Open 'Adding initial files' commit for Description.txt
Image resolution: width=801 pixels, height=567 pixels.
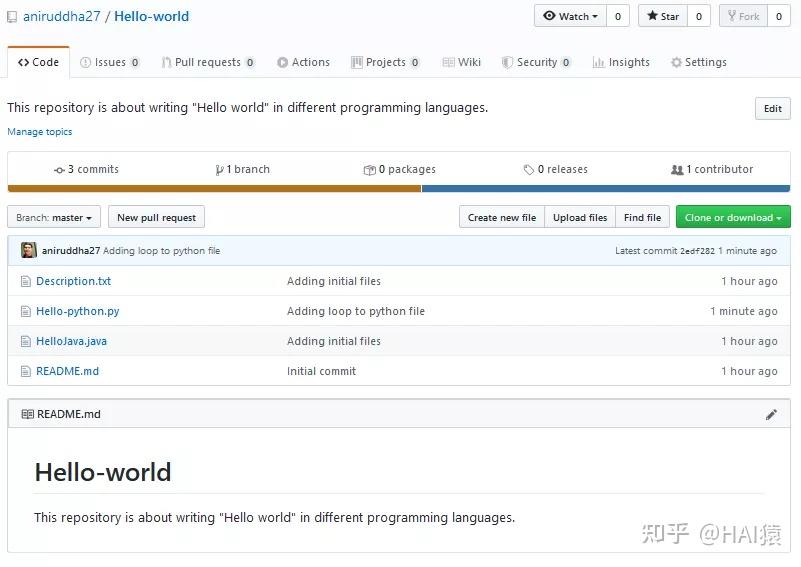point(334,281)
